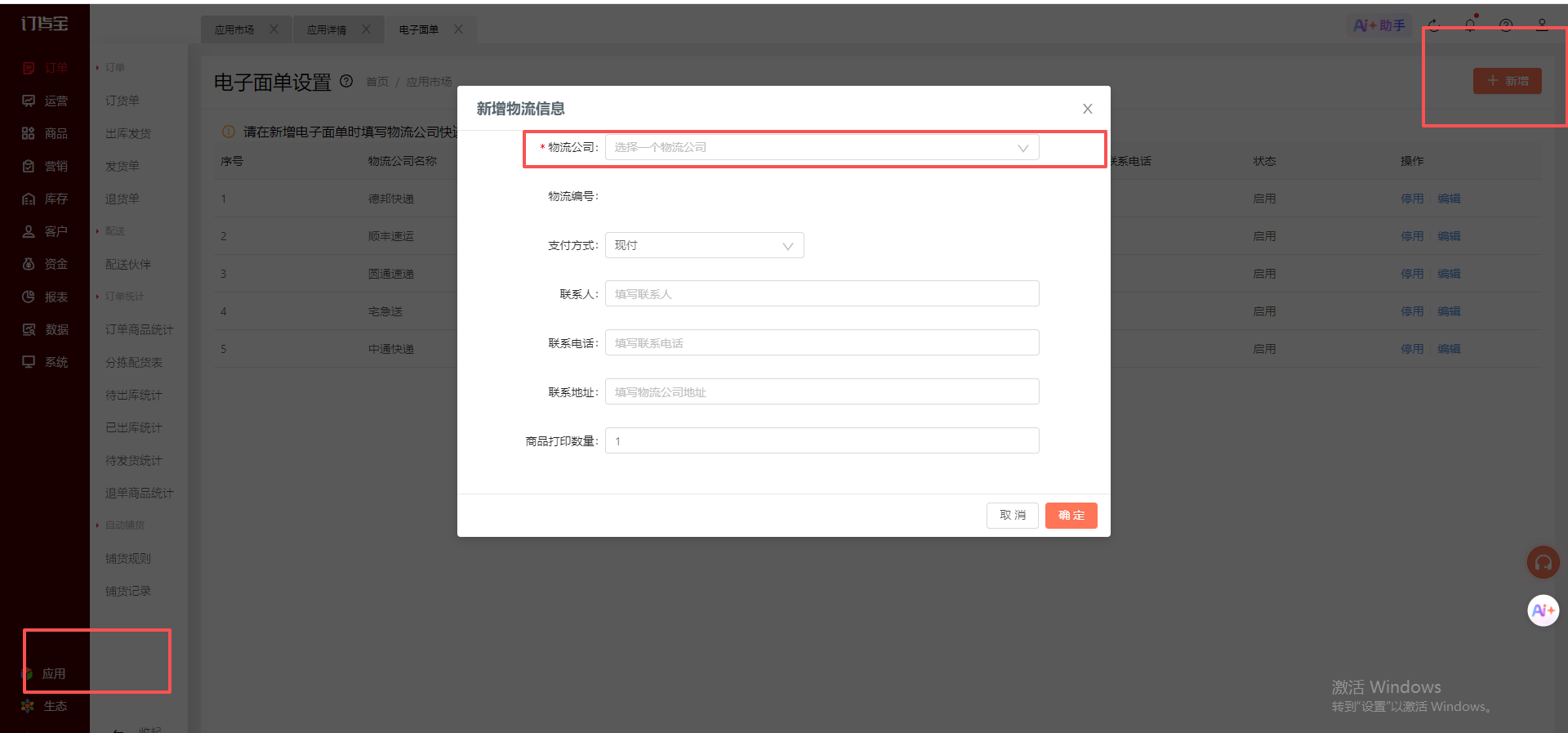Switch to the 应用市场 tab

(234, 30)
